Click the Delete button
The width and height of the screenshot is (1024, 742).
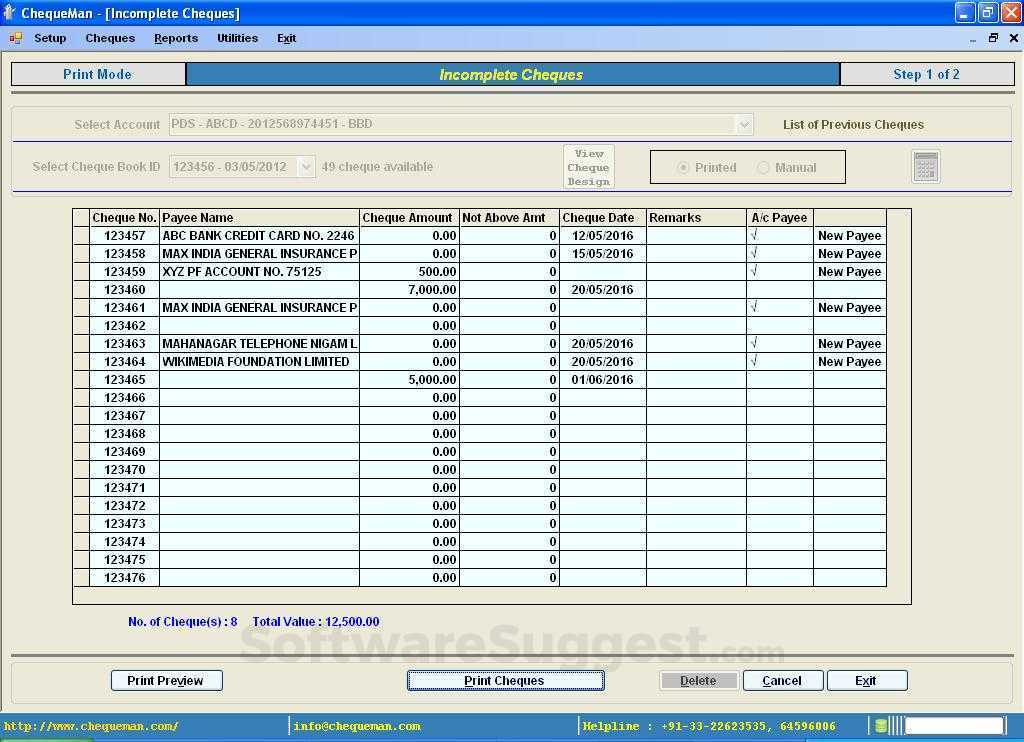point(698,680)
